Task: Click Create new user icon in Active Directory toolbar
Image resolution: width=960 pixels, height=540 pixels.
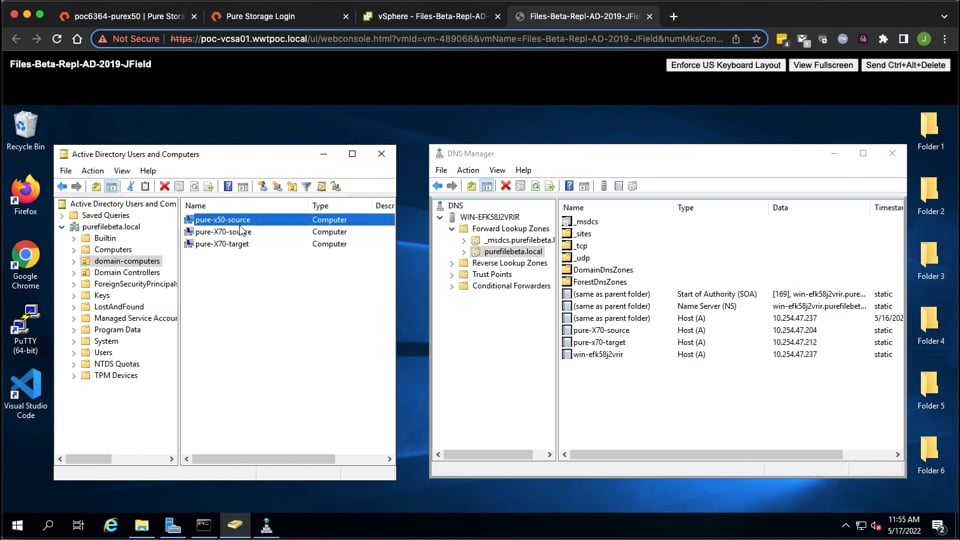Action: [263, 186]
